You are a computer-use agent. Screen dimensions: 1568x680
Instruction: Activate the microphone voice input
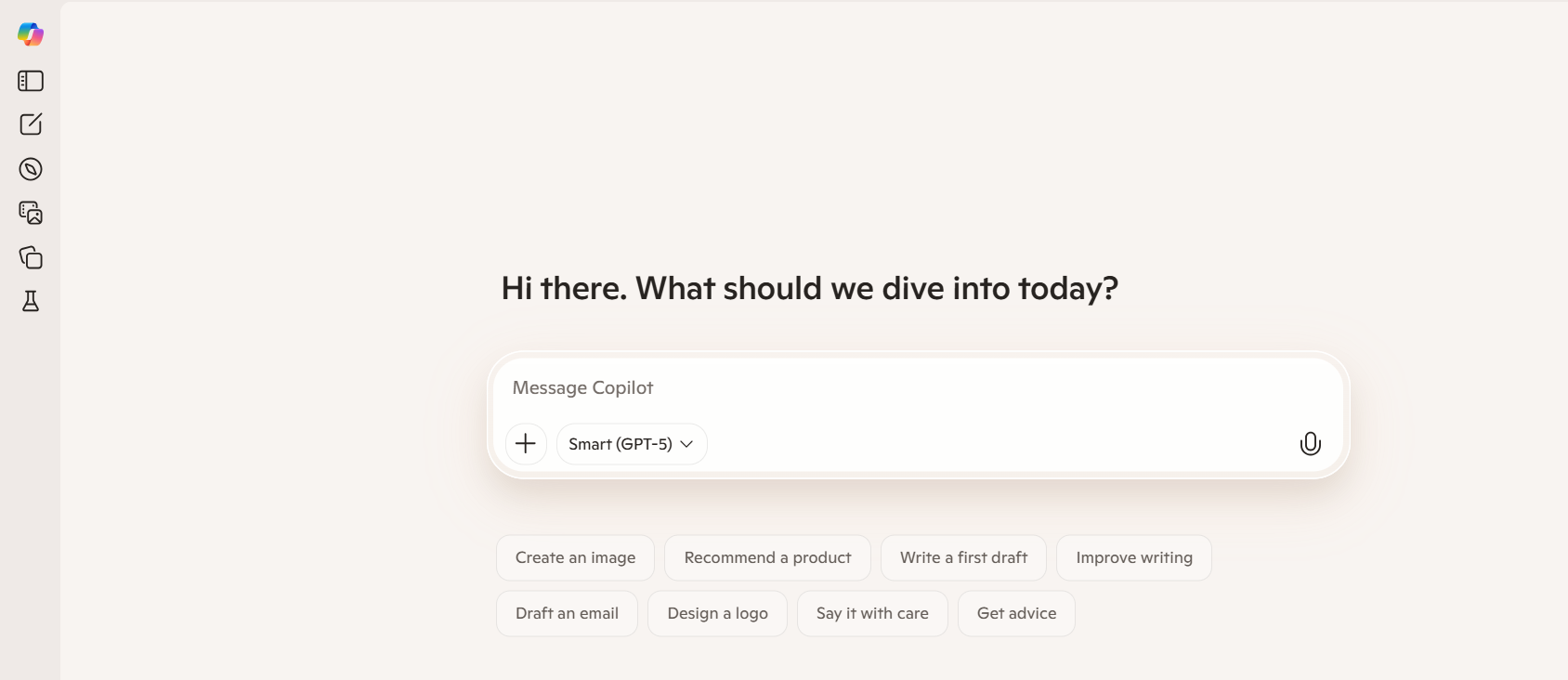click(x=1310, y=444)
